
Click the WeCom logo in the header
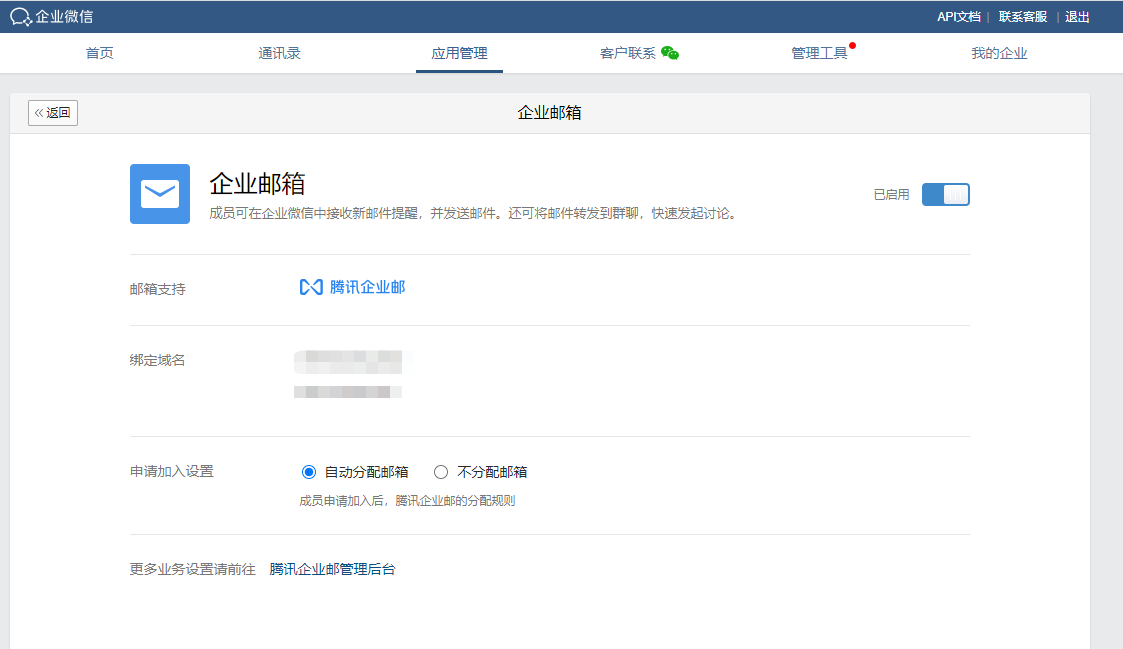[52, 16]
